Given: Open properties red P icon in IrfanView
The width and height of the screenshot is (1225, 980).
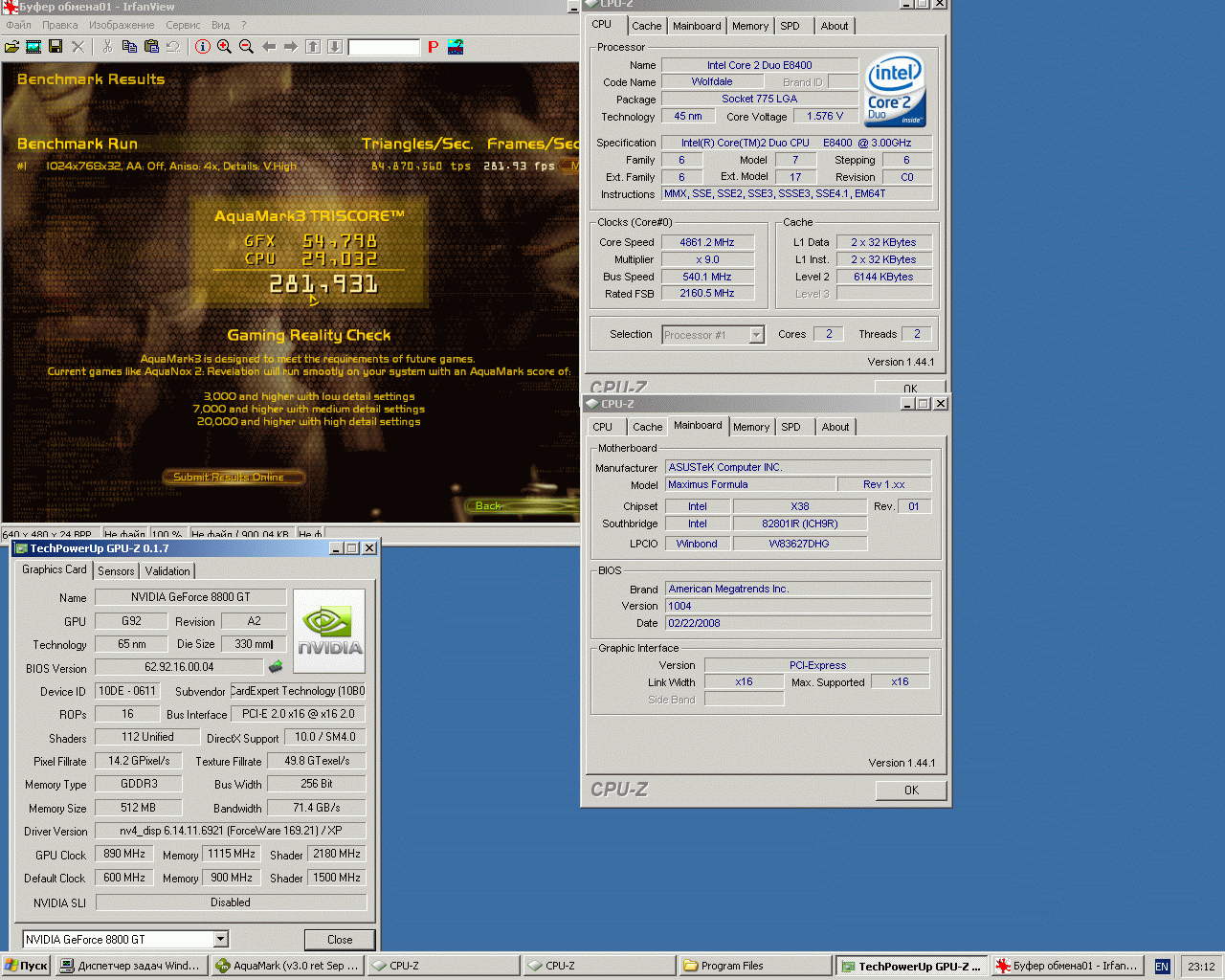Looking at the screenshot, I should [x=433, y=46].
